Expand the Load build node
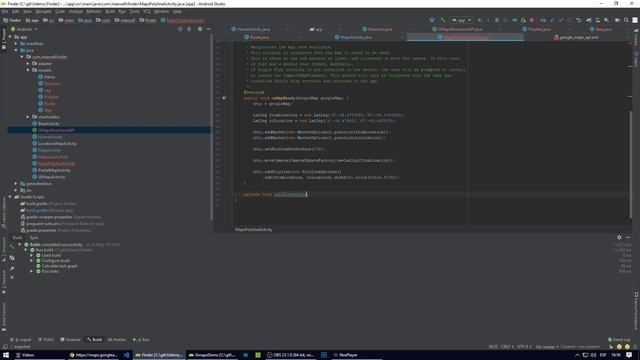 click(32, 255)
